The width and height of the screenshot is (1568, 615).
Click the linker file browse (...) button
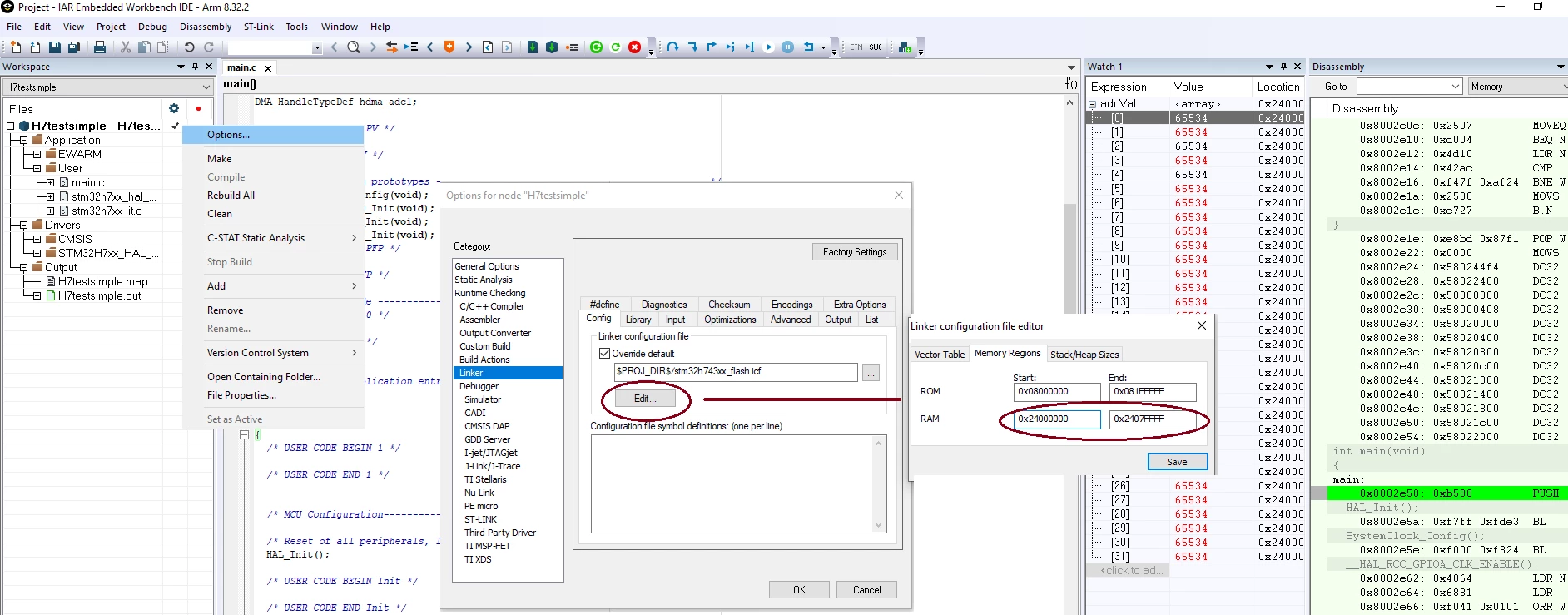(871, 373)
